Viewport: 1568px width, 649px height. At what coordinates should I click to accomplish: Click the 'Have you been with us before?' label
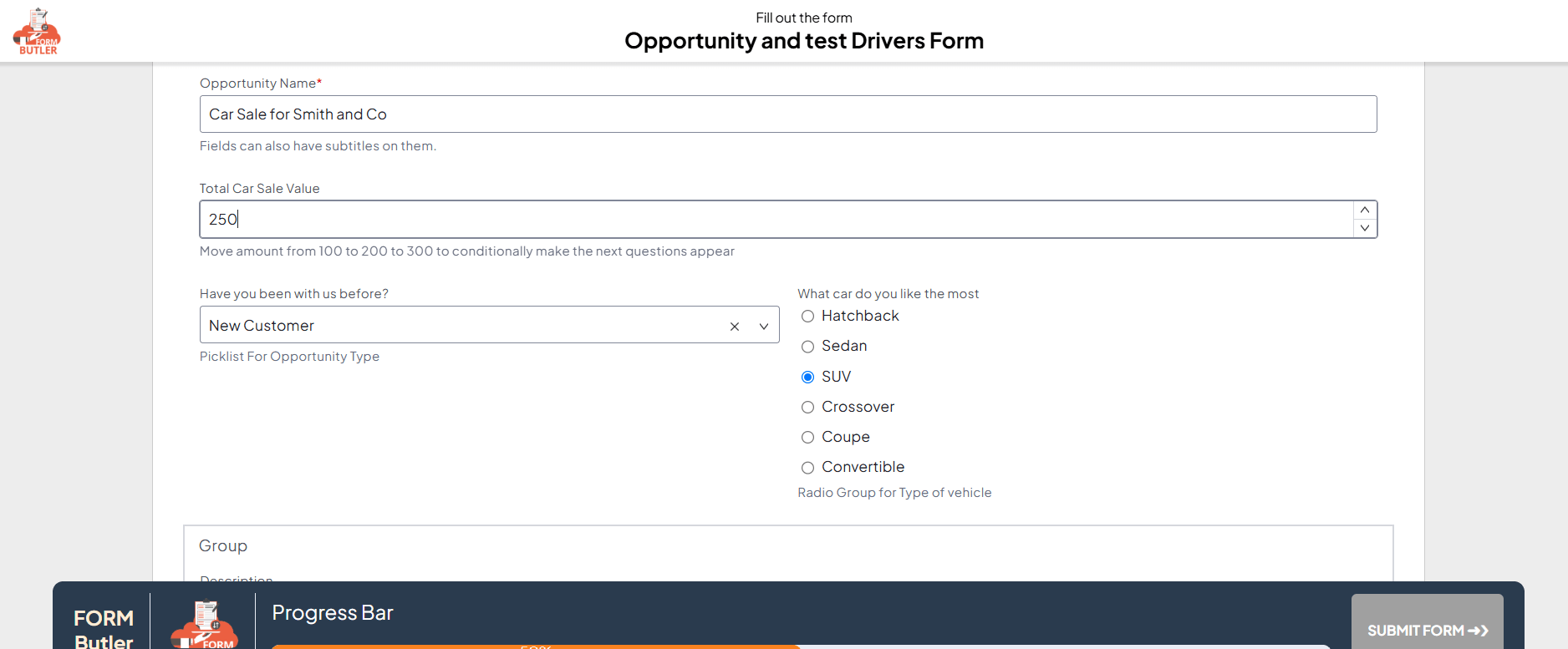[x=294, y=294]
